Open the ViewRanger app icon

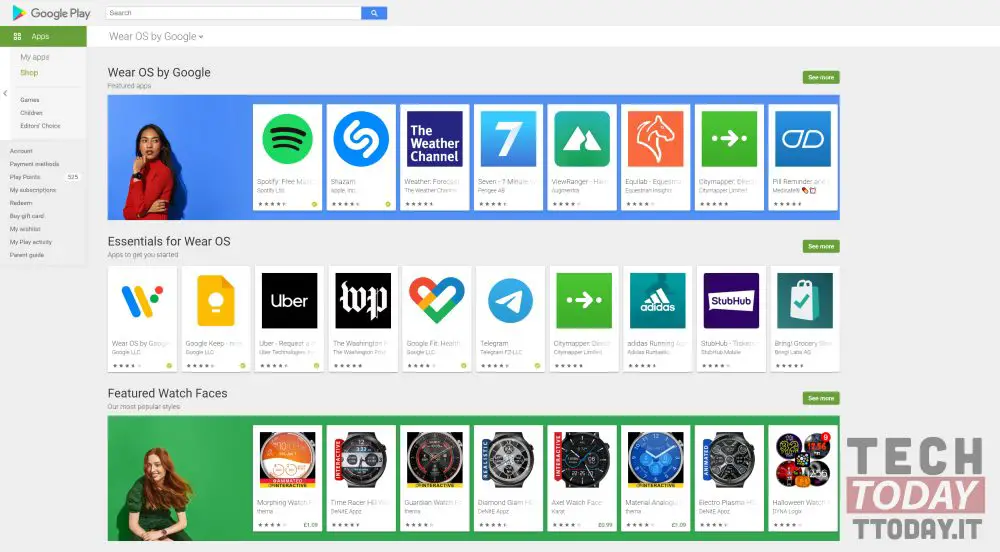point(582,139)
